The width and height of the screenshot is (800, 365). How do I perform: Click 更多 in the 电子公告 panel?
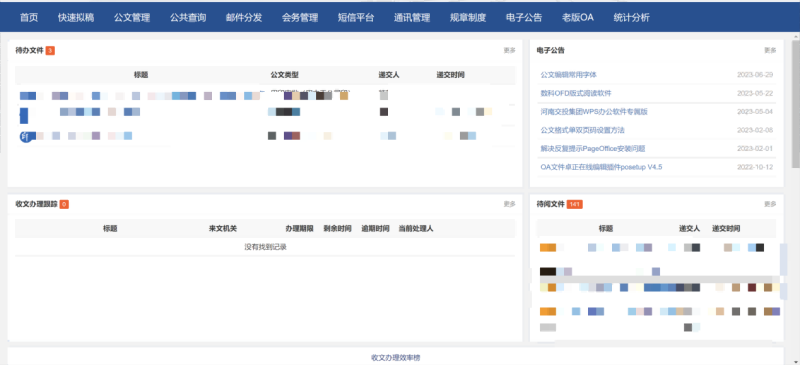point(770,51)
